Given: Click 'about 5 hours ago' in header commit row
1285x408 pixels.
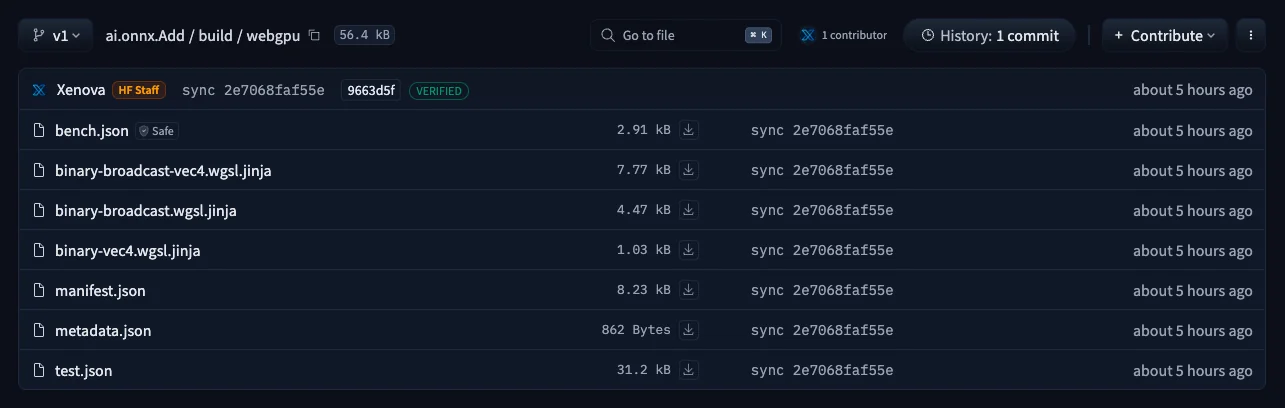Looking at the screenshot, I should 1192,90.
